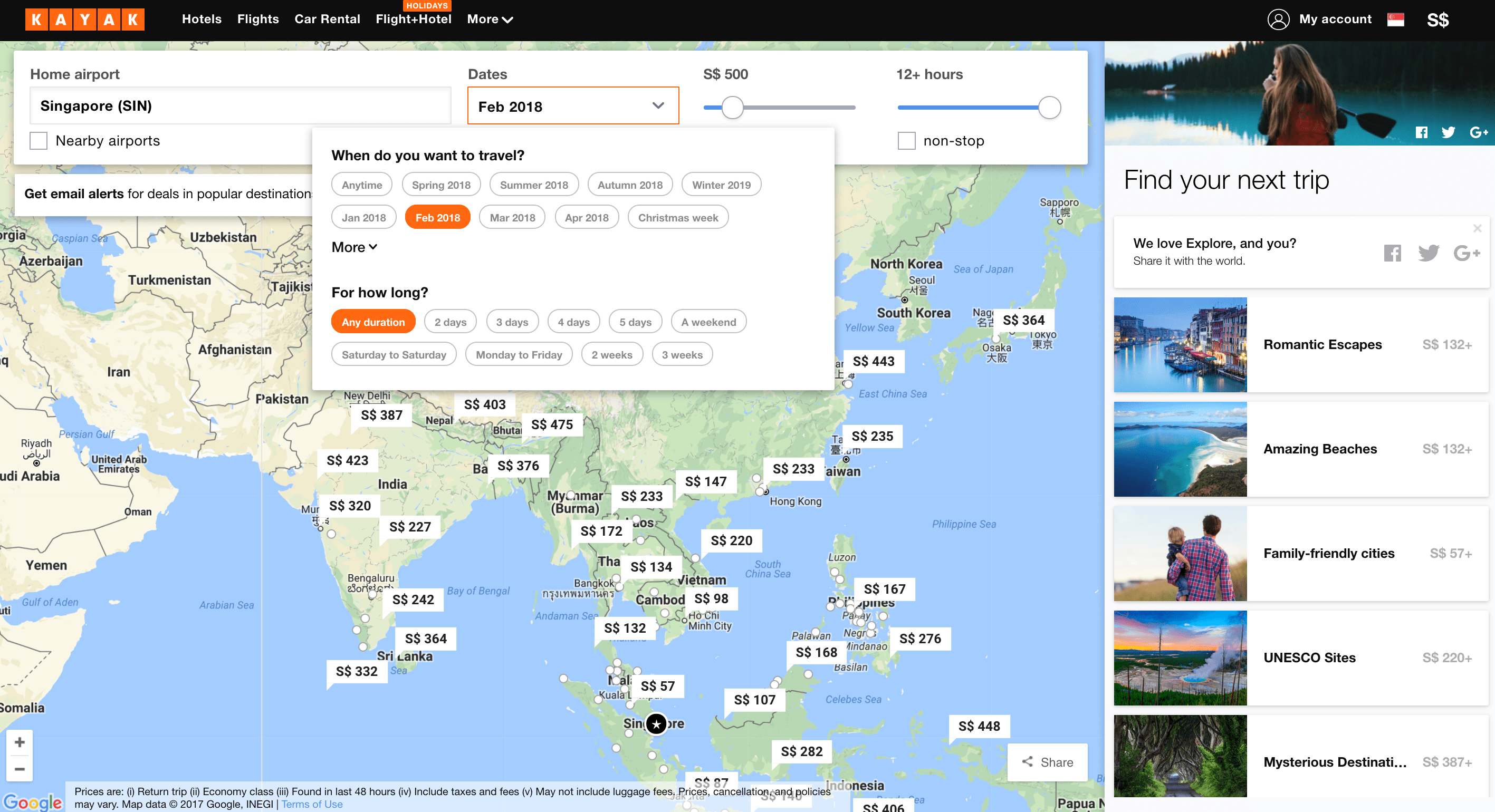Click the KAYAK logo
Image resolution: width=1495 pixels, height=812 pixels.
click(x=85, y=19)
